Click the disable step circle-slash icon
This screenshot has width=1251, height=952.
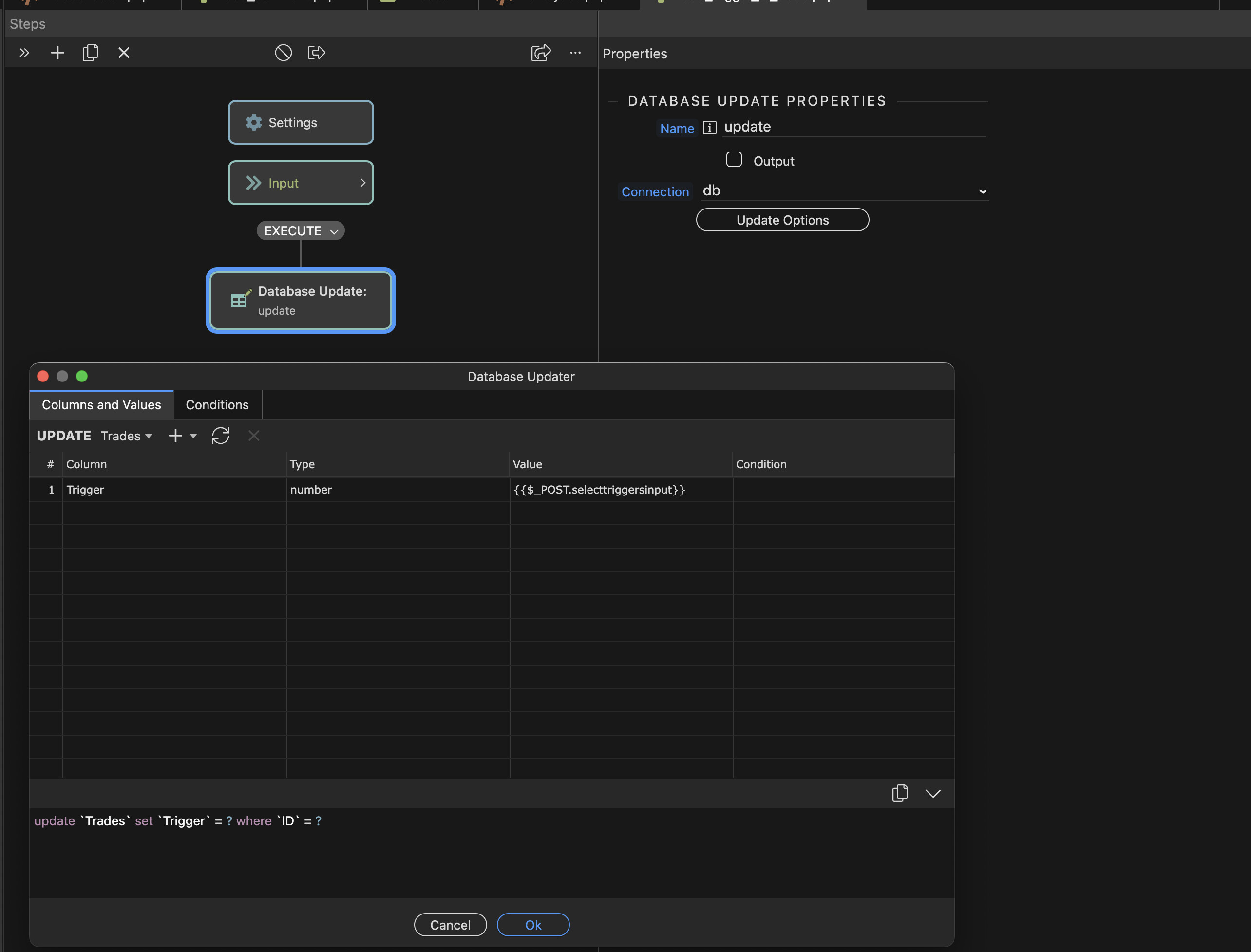[x=284, y=53]
